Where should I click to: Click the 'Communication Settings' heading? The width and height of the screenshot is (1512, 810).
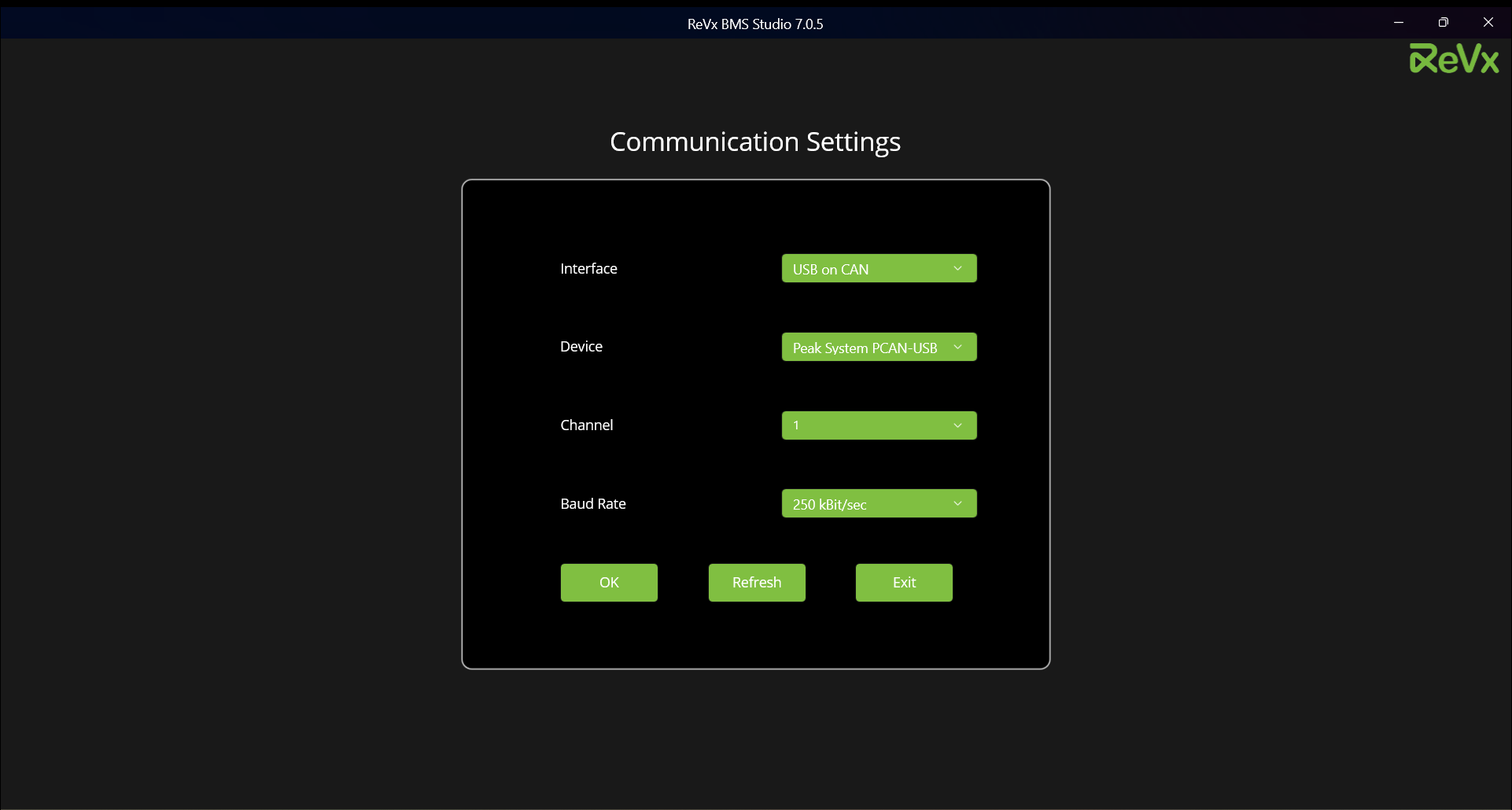tap(755, 142)
